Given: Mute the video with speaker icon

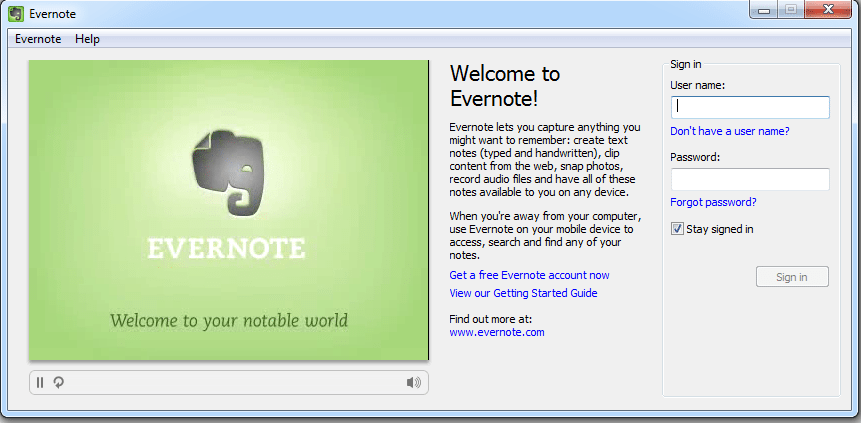Looking at the screenshot, I should pos(413,382).
